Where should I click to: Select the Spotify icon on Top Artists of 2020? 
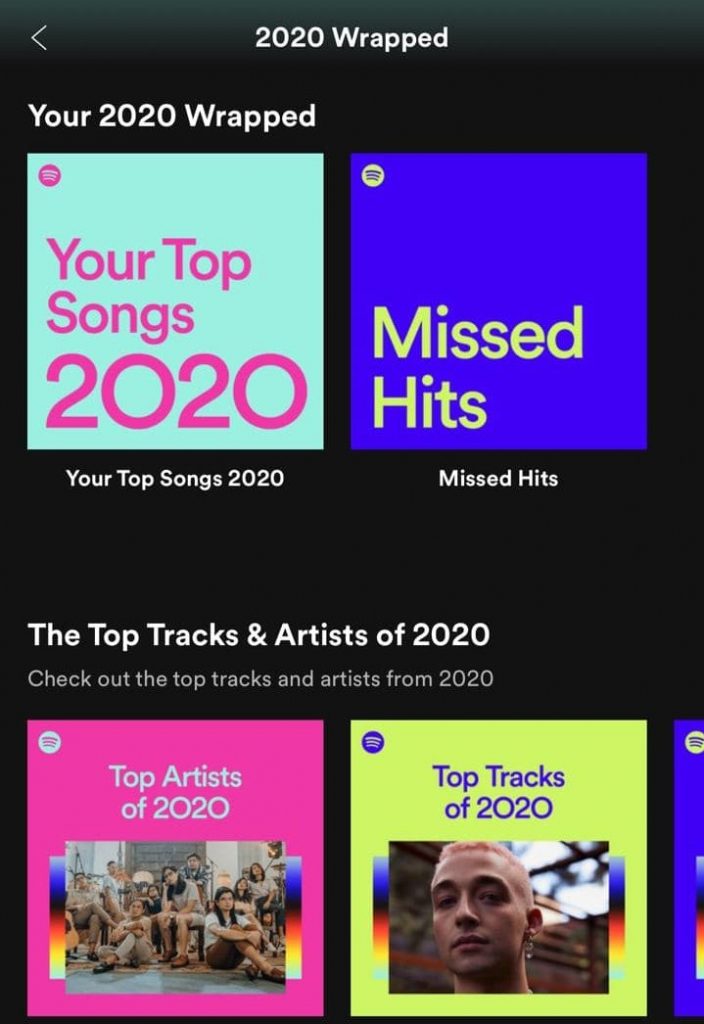(x=48, y=740)
